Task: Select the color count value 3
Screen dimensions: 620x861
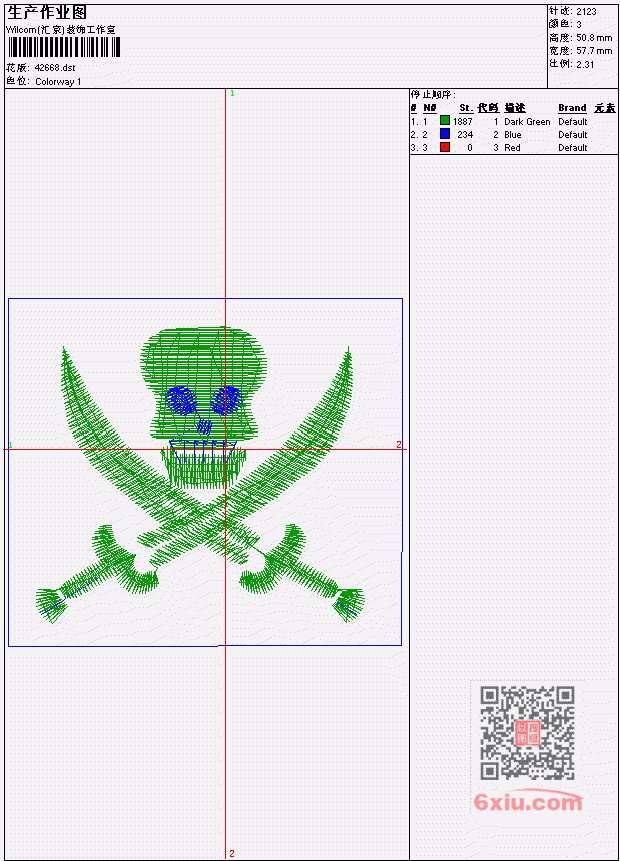Action: [579, 24]
